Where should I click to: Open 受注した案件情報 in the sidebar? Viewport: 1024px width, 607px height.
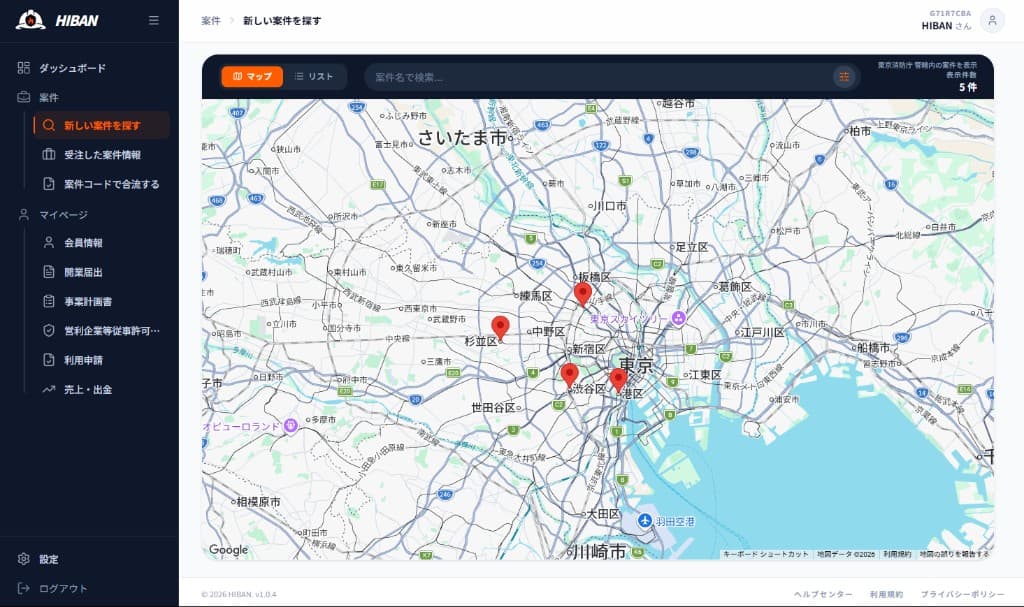pos(102,155)
